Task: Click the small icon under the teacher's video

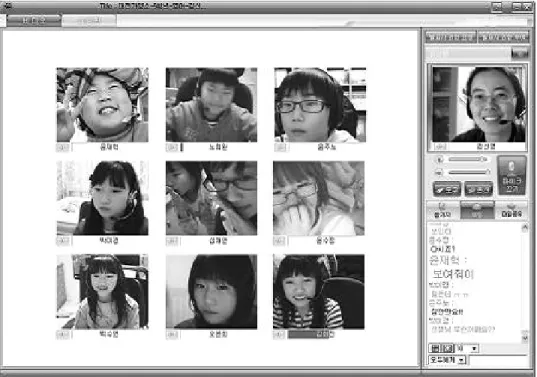Action: [440, 147]
